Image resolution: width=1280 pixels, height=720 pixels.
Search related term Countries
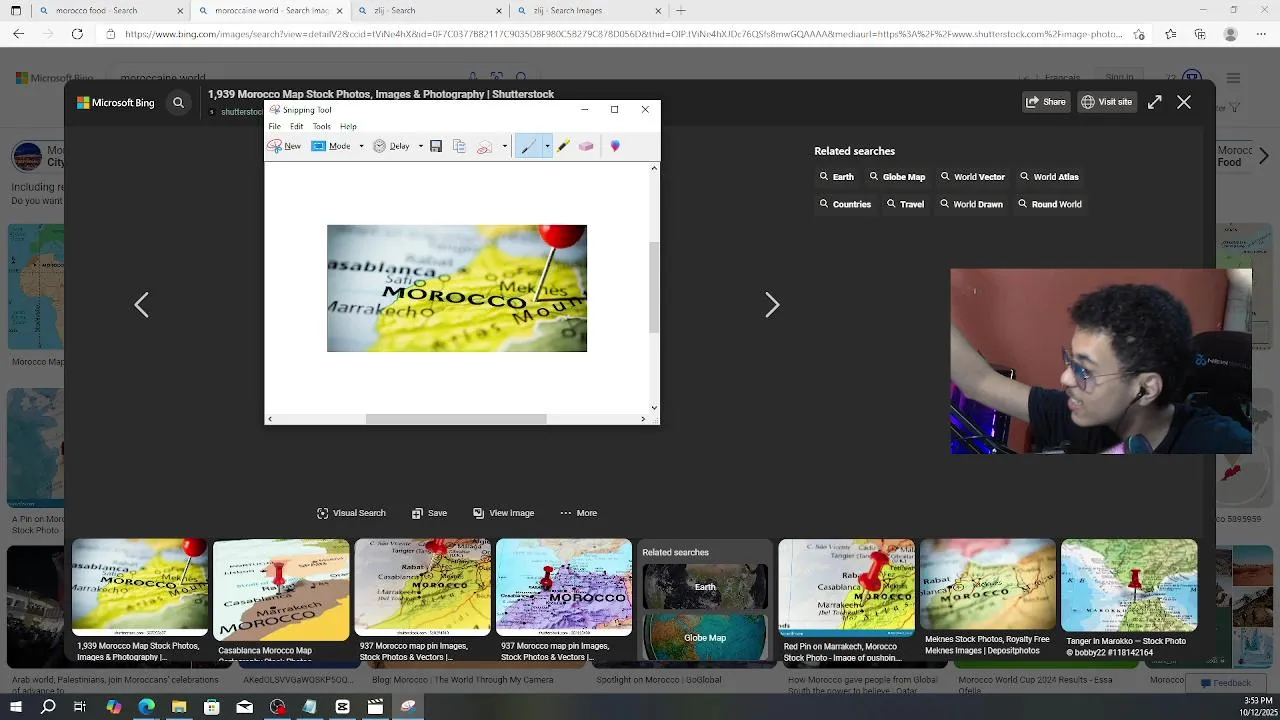click(845, 204)
